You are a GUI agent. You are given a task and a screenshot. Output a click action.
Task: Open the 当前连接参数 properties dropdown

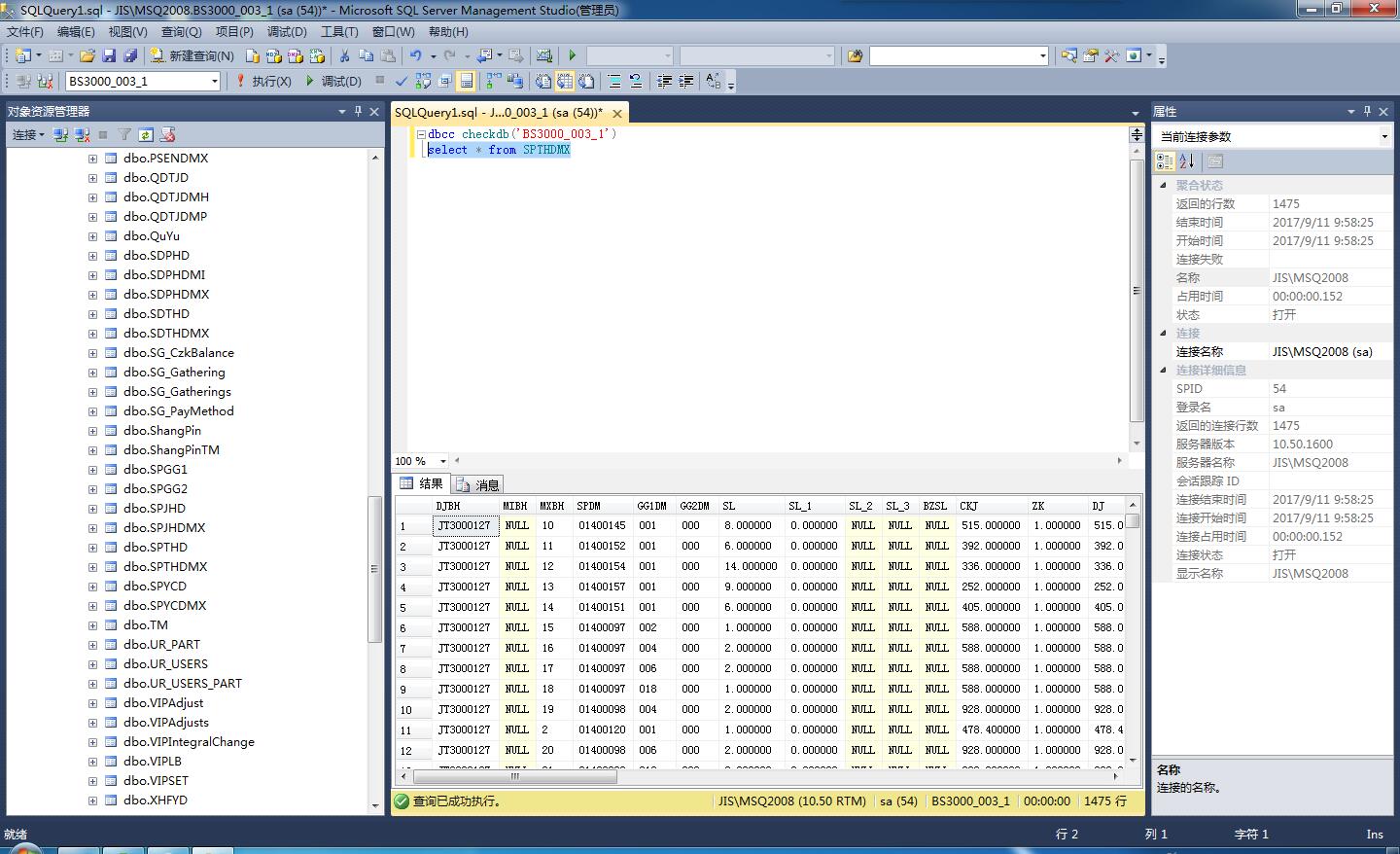pyautogui.click(x=1384, y=136)
